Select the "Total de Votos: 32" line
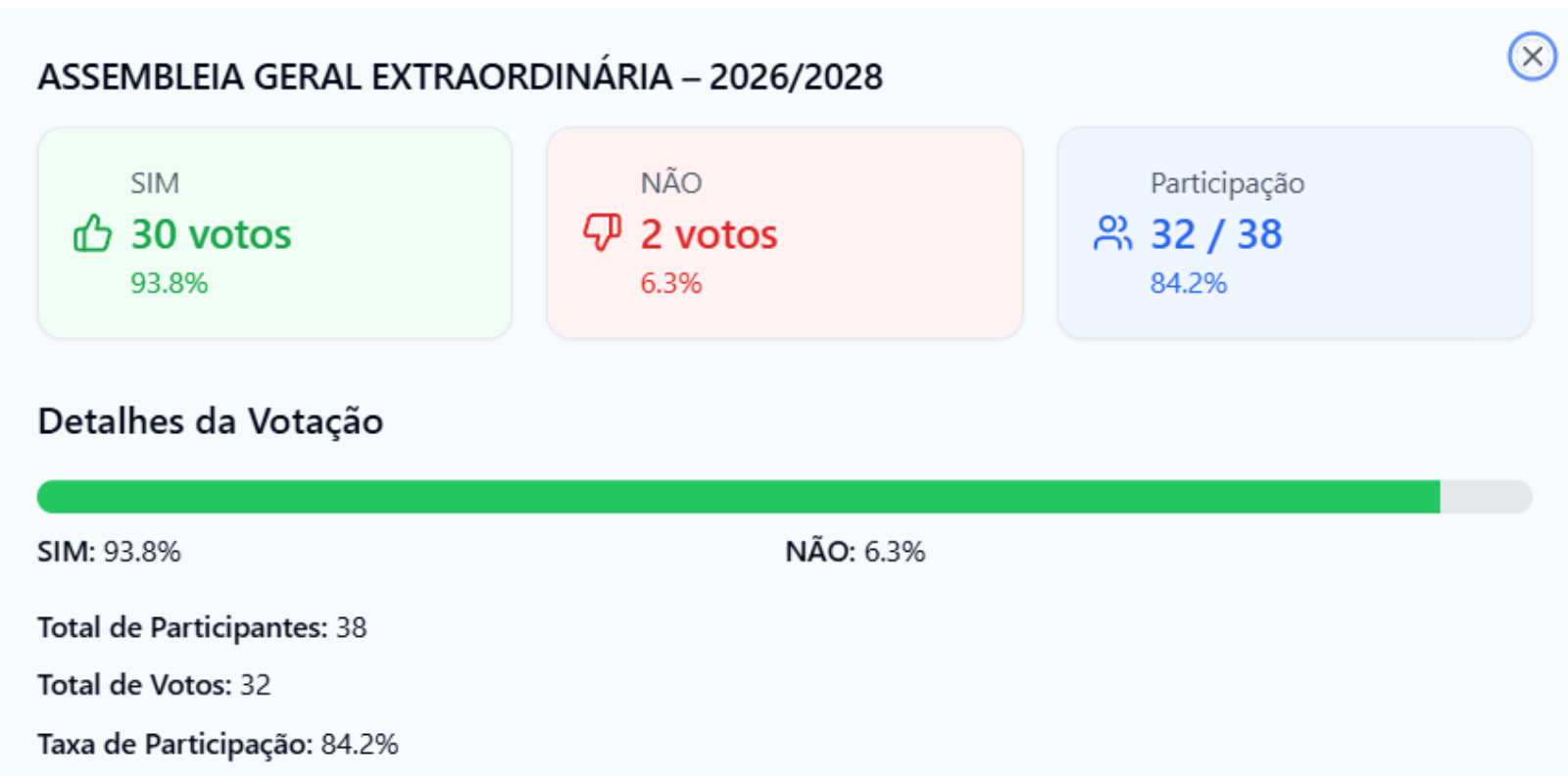 coord(154,685)
